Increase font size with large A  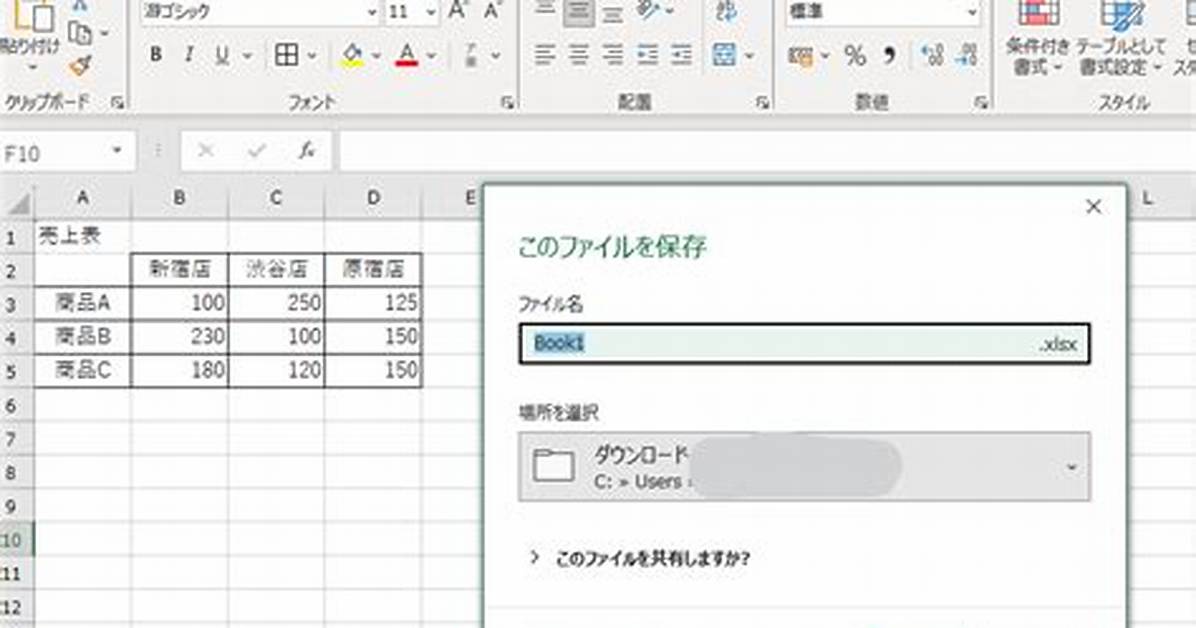458,10
